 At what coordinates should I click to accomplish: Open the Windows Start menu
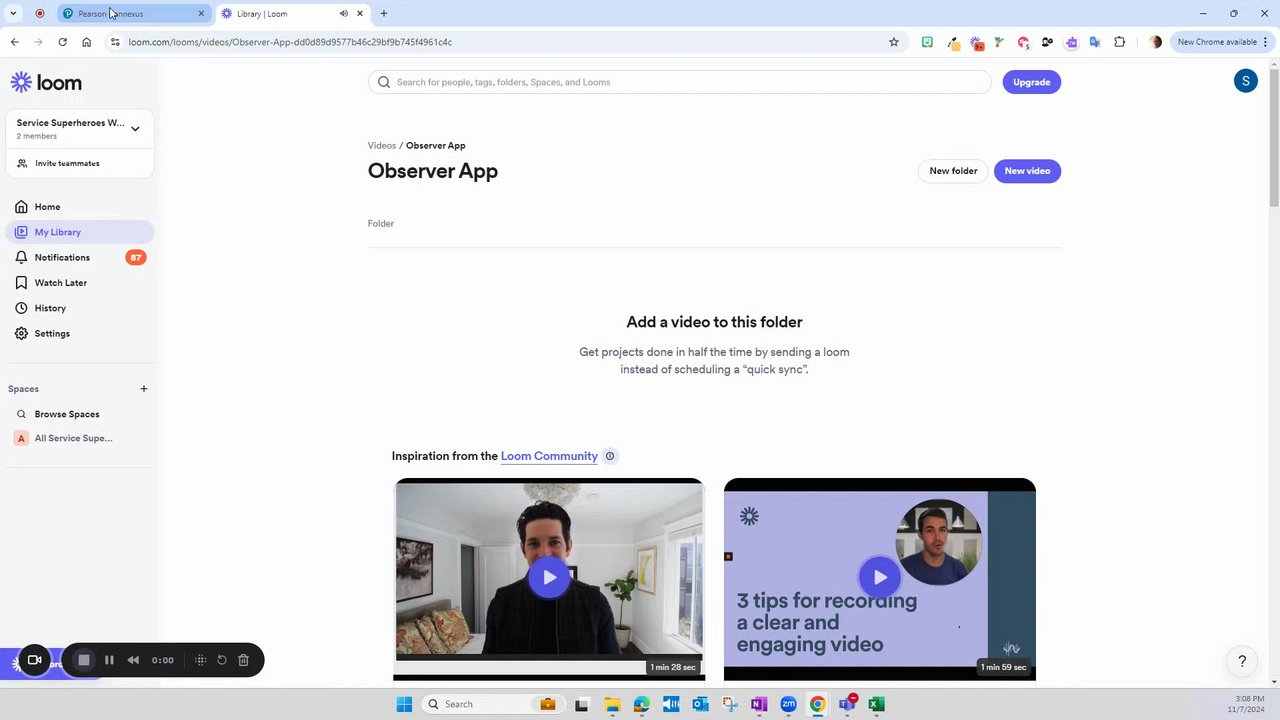click(x=404, y=704)
